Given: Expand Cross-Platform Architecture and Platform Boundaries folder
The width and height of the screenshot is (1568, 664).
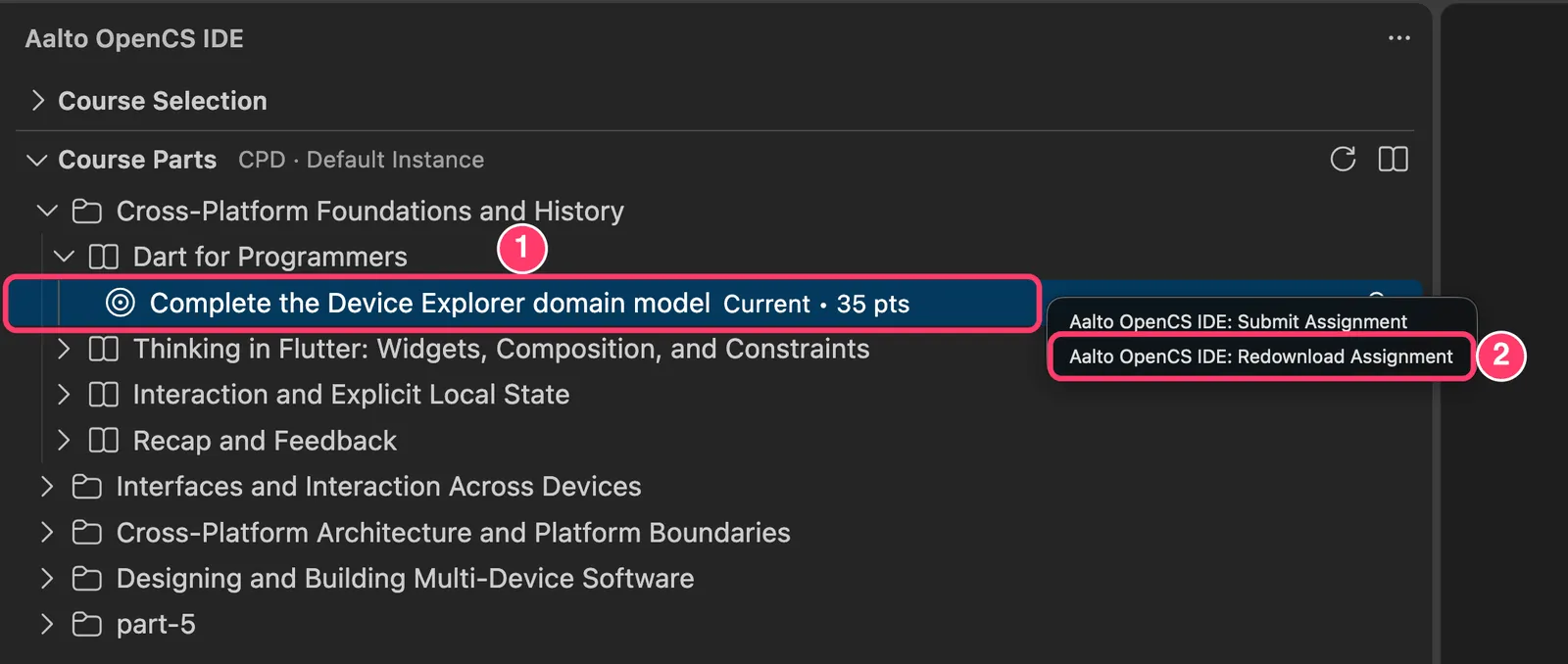Looking at the screenshot, I should click(x=47, y=533).
